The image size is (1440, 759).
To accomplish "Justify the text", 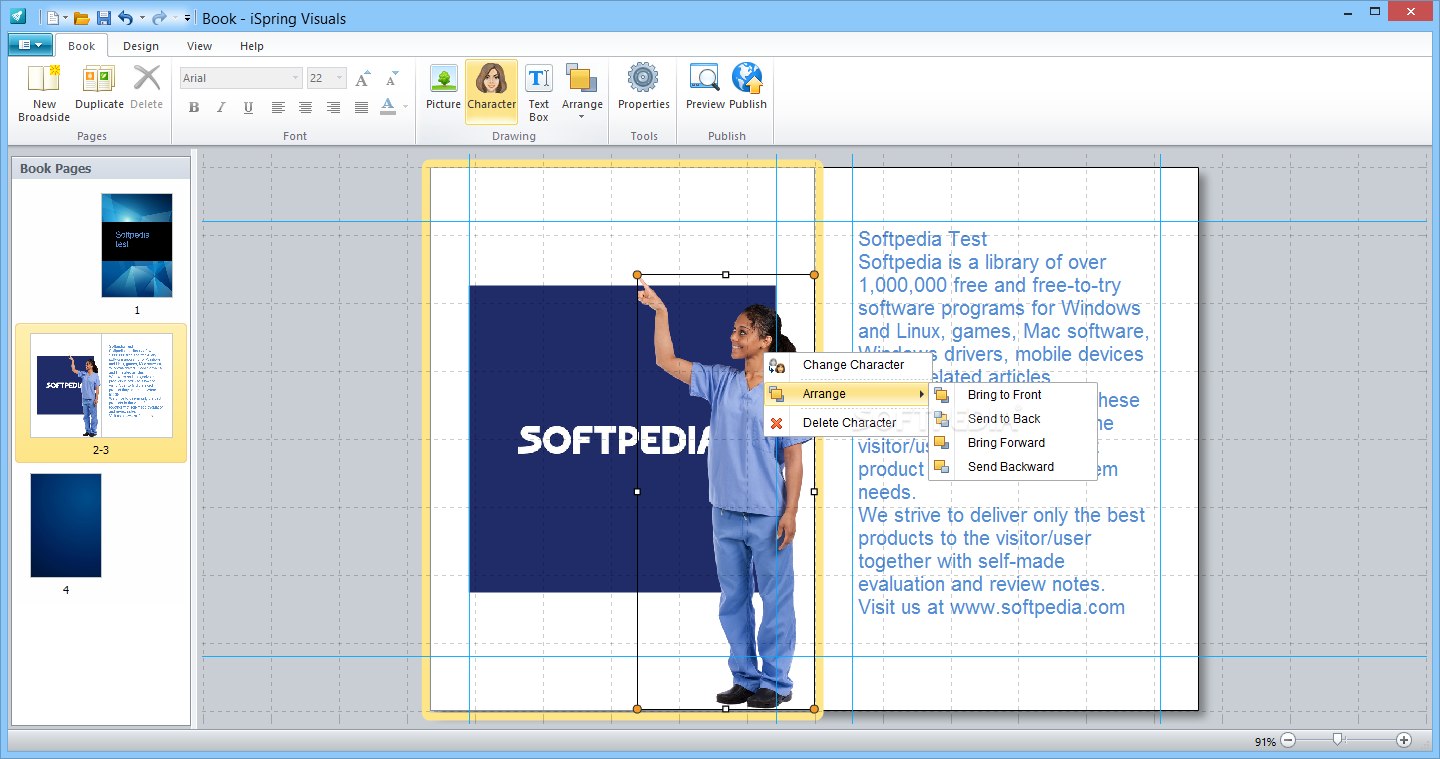I will [361, 107].
